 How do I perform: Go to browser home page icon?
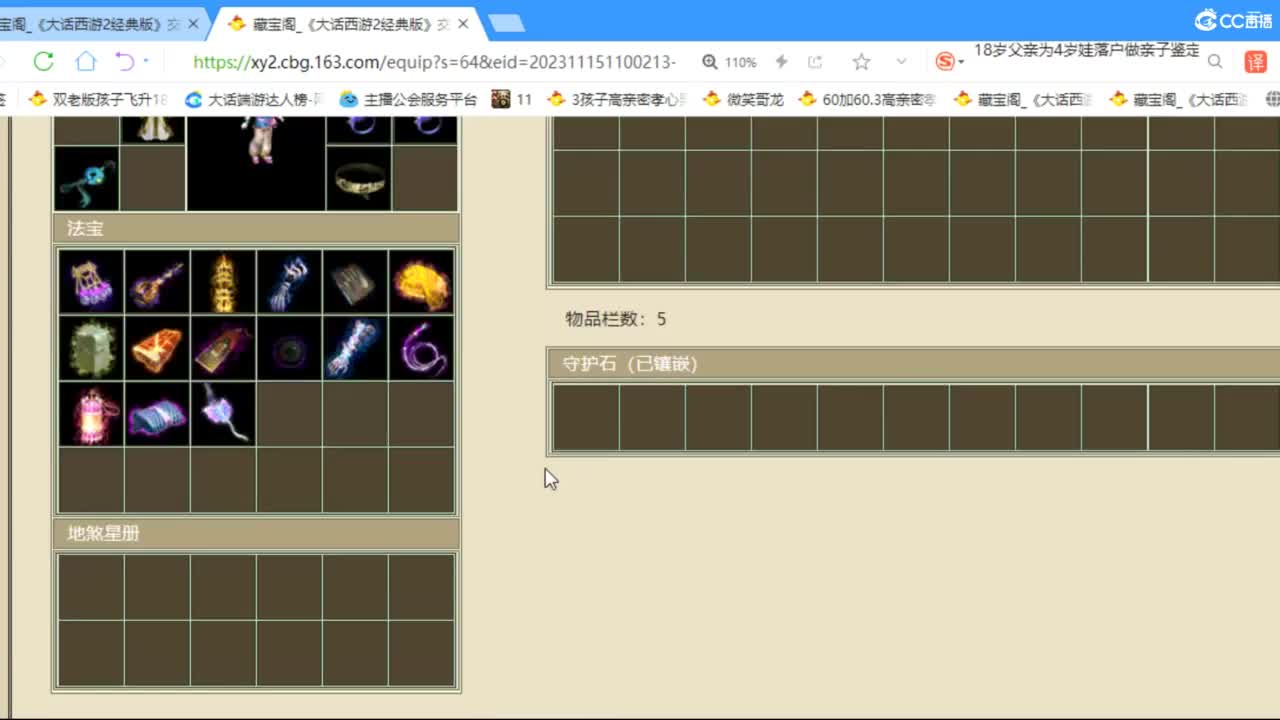pyautogui.click(x=86, y=62)
